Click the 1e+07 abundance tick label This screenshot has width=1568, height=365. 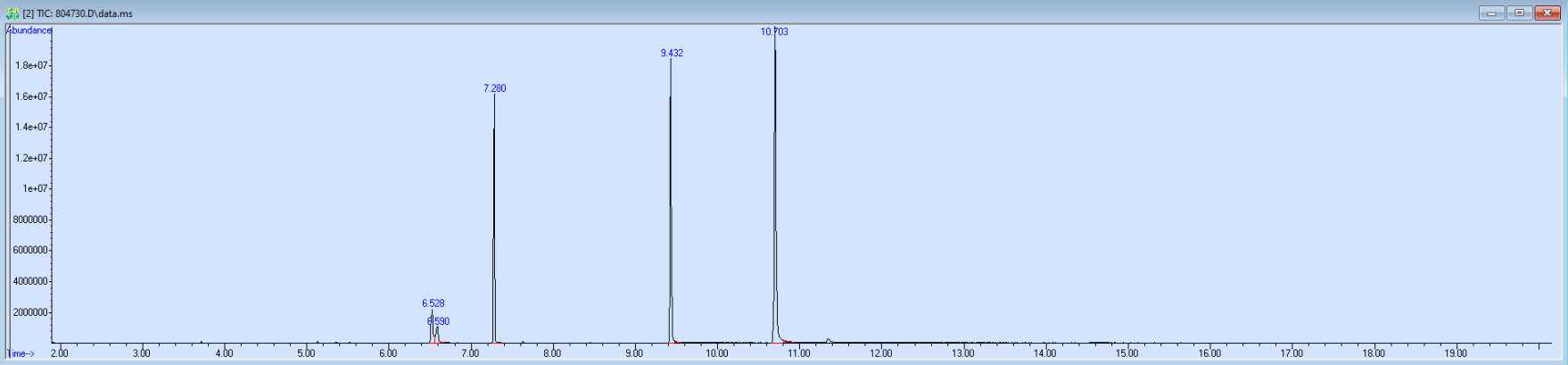35,189
